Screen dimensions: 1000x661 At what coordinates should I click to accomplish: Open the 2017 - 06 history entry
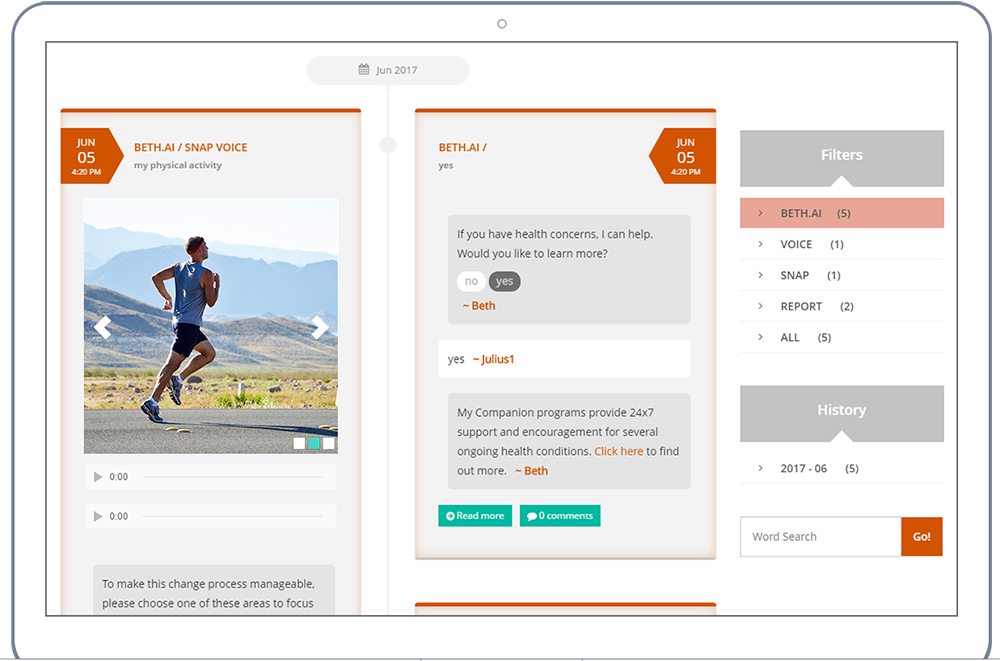[842, 468]
